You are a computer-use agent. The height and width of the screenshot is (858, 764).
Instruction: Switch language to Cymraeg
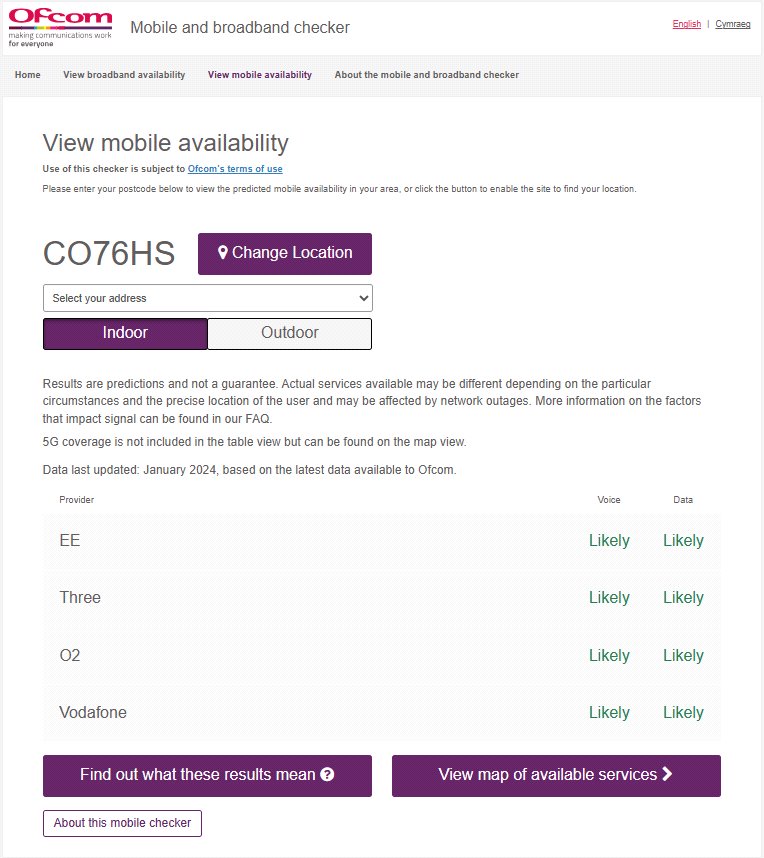click(733, 24)
